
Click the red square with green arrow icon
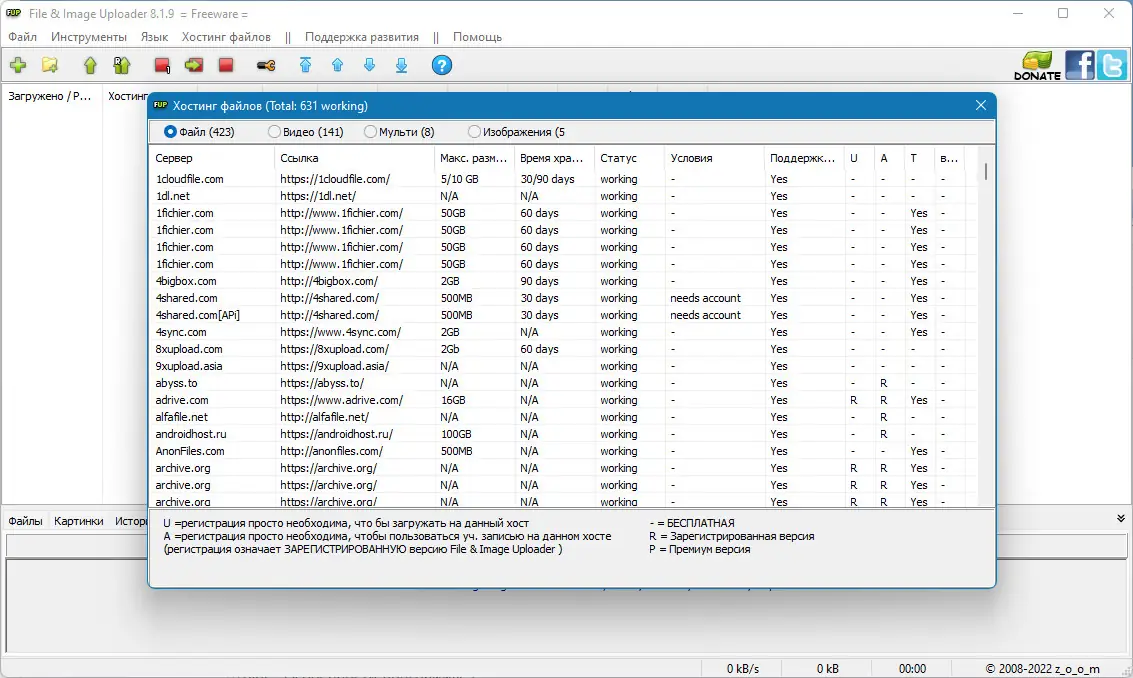194,65
